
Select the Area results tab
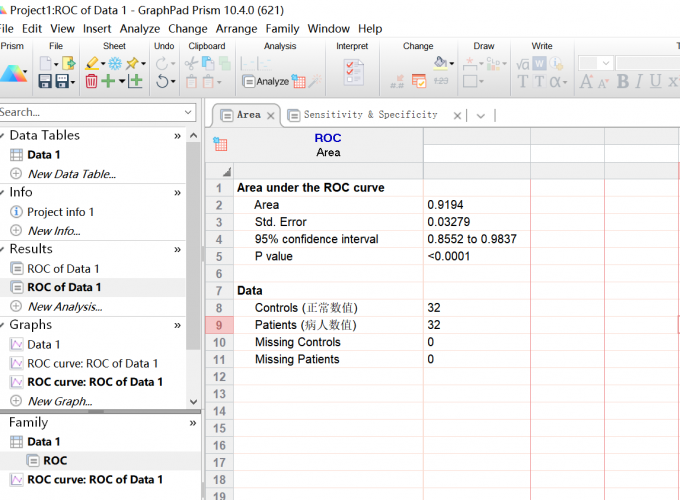(249, 114)
